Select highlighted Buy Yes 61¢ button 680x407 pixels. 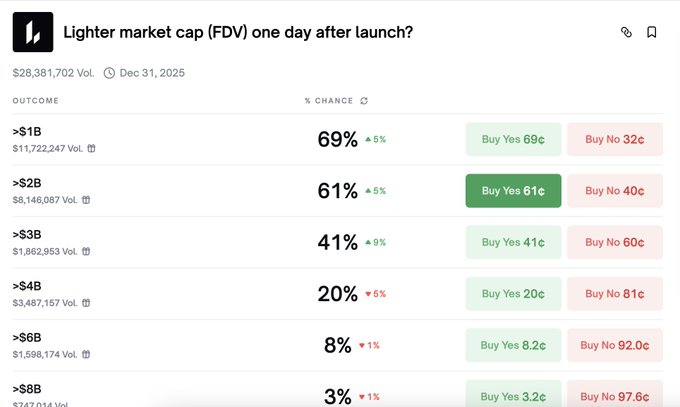[x=513, y=191]
